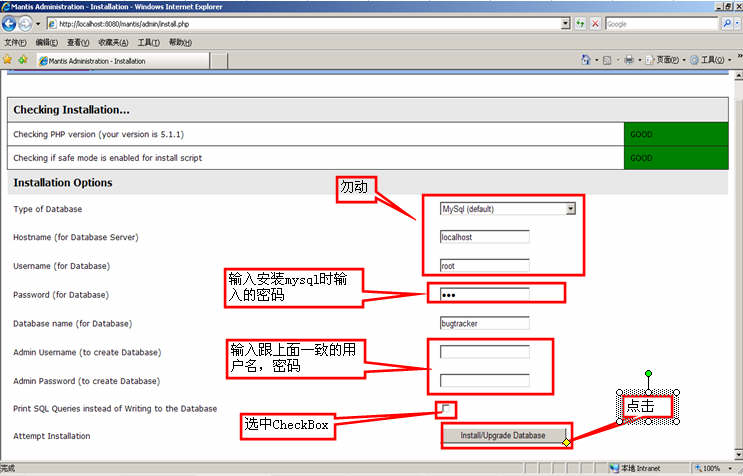Open the recent pages dropdown arrow
The height and width of the screenshot is (476, 743).
pyautogui.click(x=38, y=24)
